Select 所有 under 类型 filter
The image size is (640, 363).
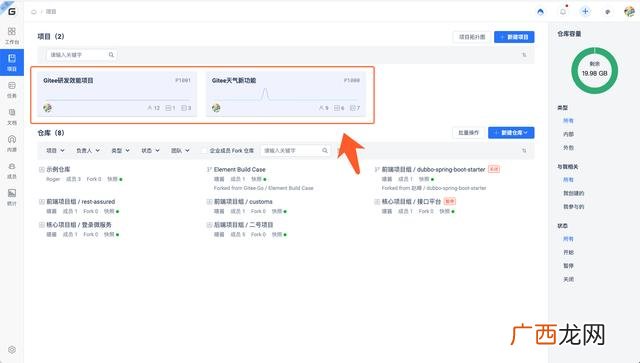(x=568, y=121)
